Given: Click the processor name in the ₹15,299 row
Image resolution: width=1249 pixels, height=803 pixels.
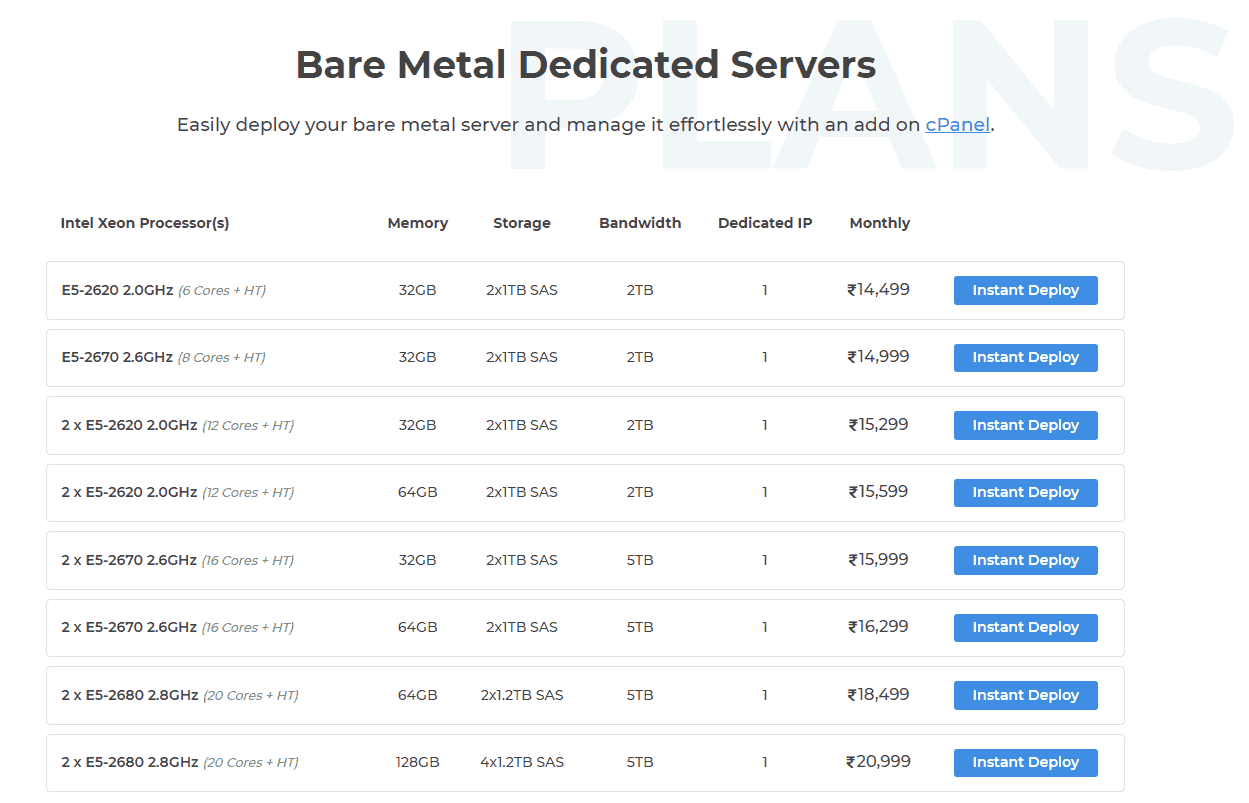Looking at the screenshot, I should (129, 425).
